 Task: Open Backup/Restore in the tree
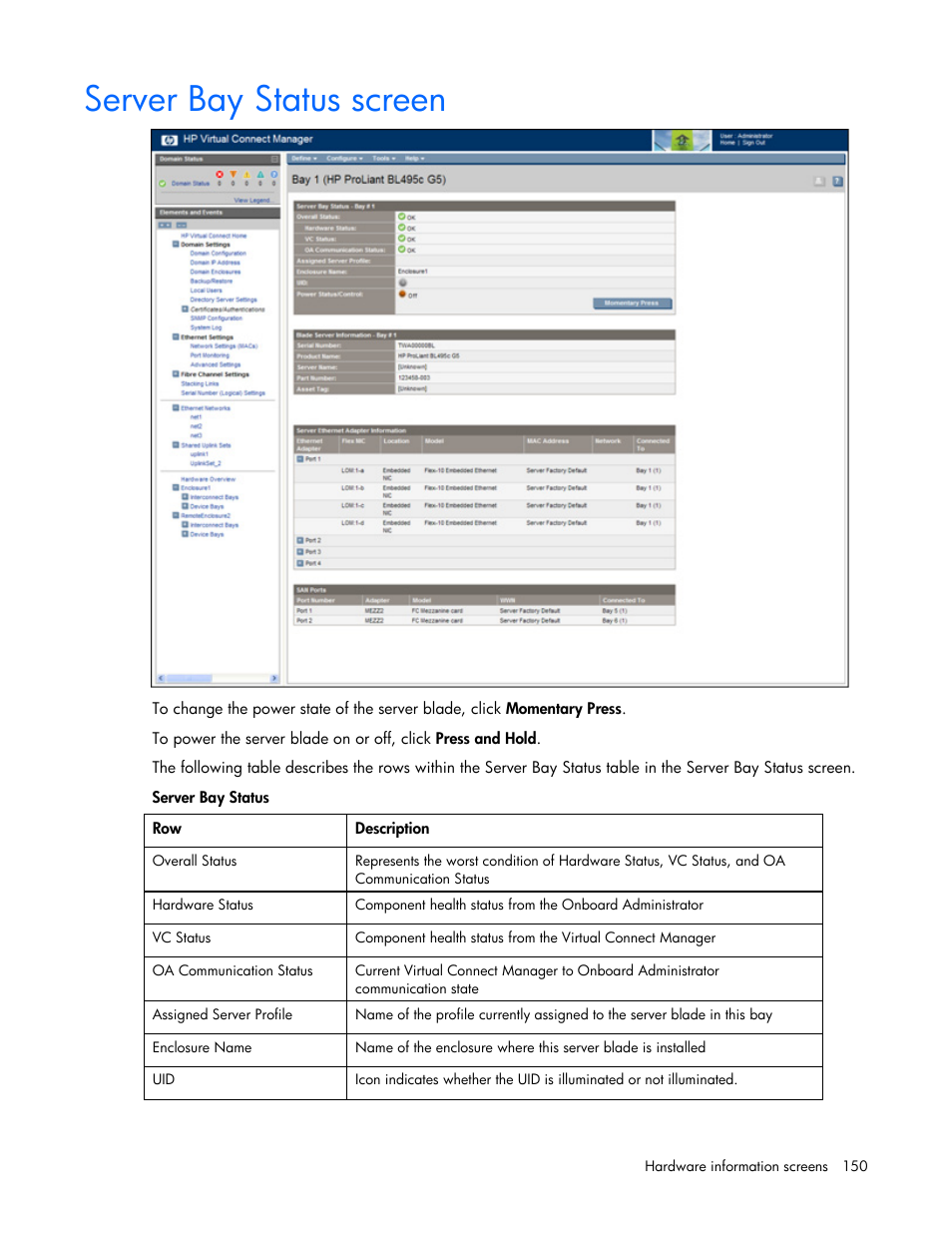tap(211, 282)
